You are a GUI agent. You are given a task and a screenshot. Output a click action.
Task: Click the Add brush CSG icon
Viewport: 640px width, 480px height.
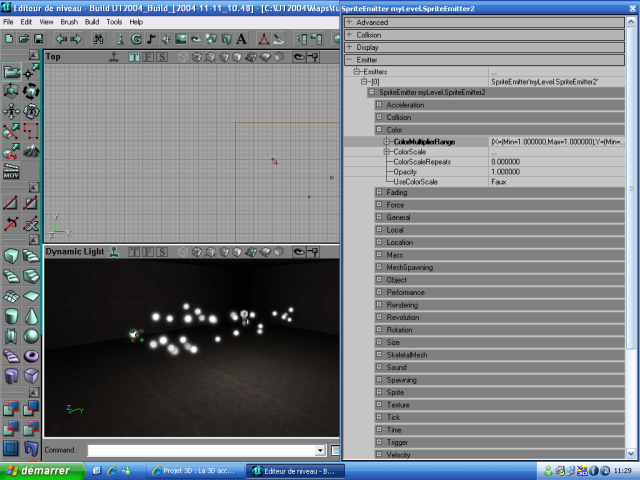tap(11, 409)
